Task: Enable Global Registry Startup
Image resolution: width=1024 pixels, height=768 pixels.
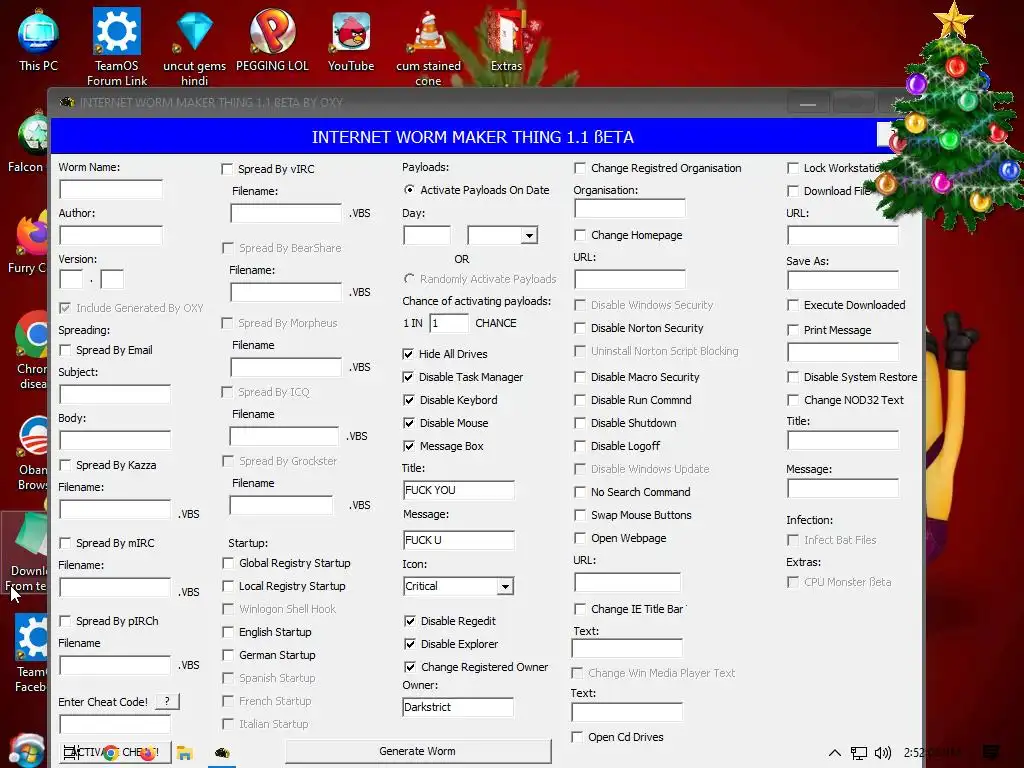Action: (x=228, y=563)
